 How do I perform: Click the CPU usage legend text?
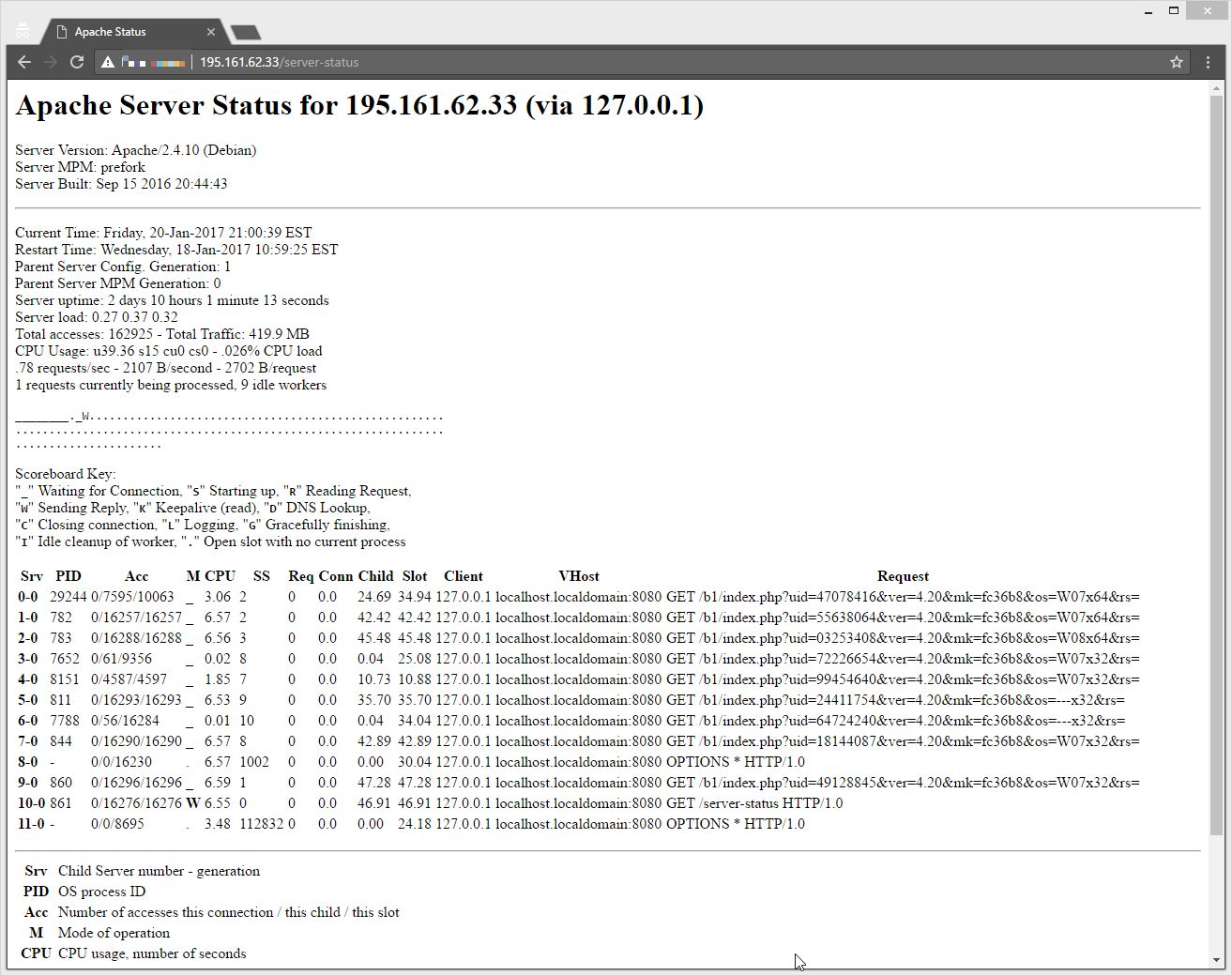pos(152,953)
